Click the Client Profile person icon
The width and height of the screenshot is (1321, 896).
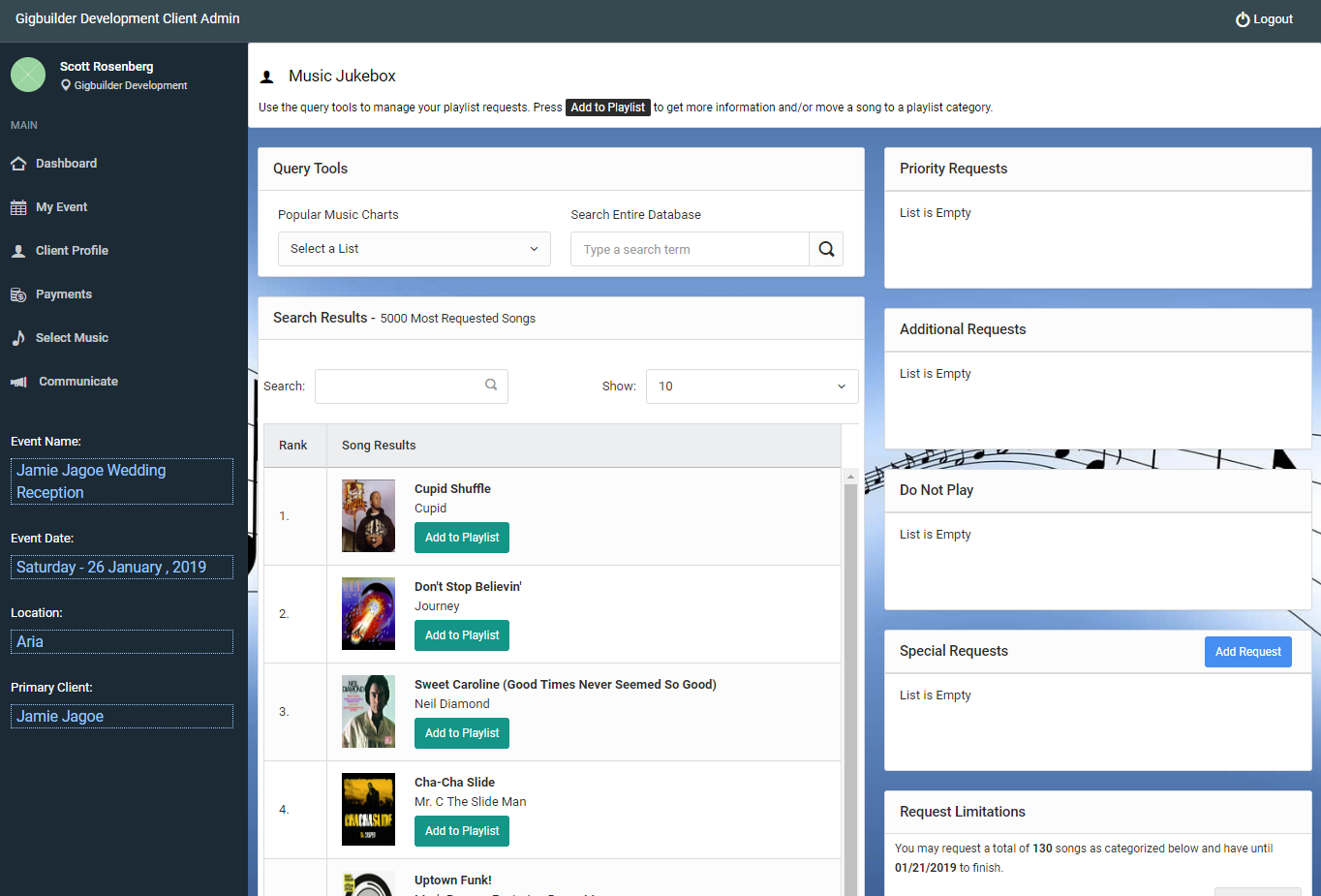[x=18, y=251]
